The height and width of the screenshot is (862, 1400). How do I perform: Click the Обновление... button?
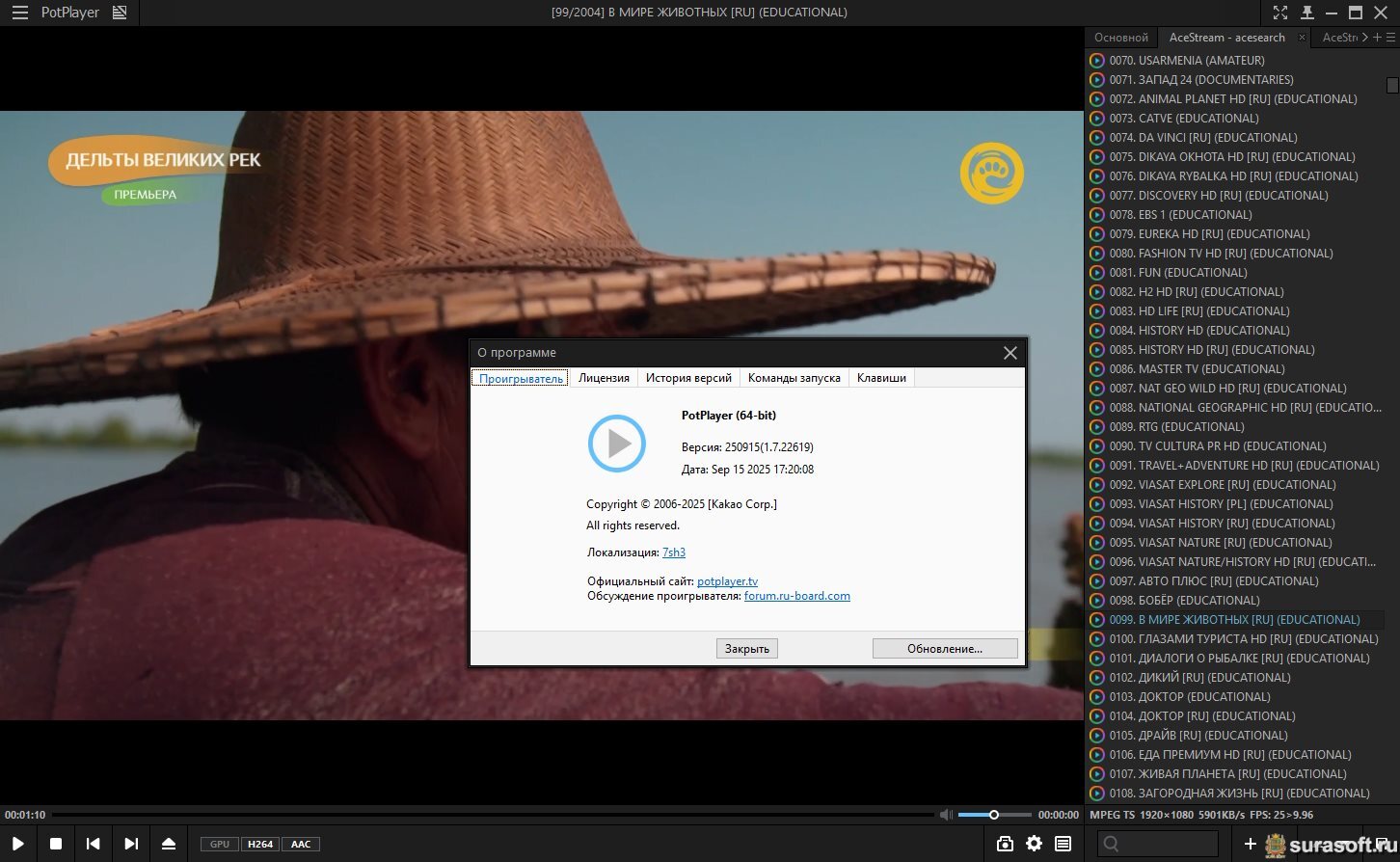click(944, 649)
